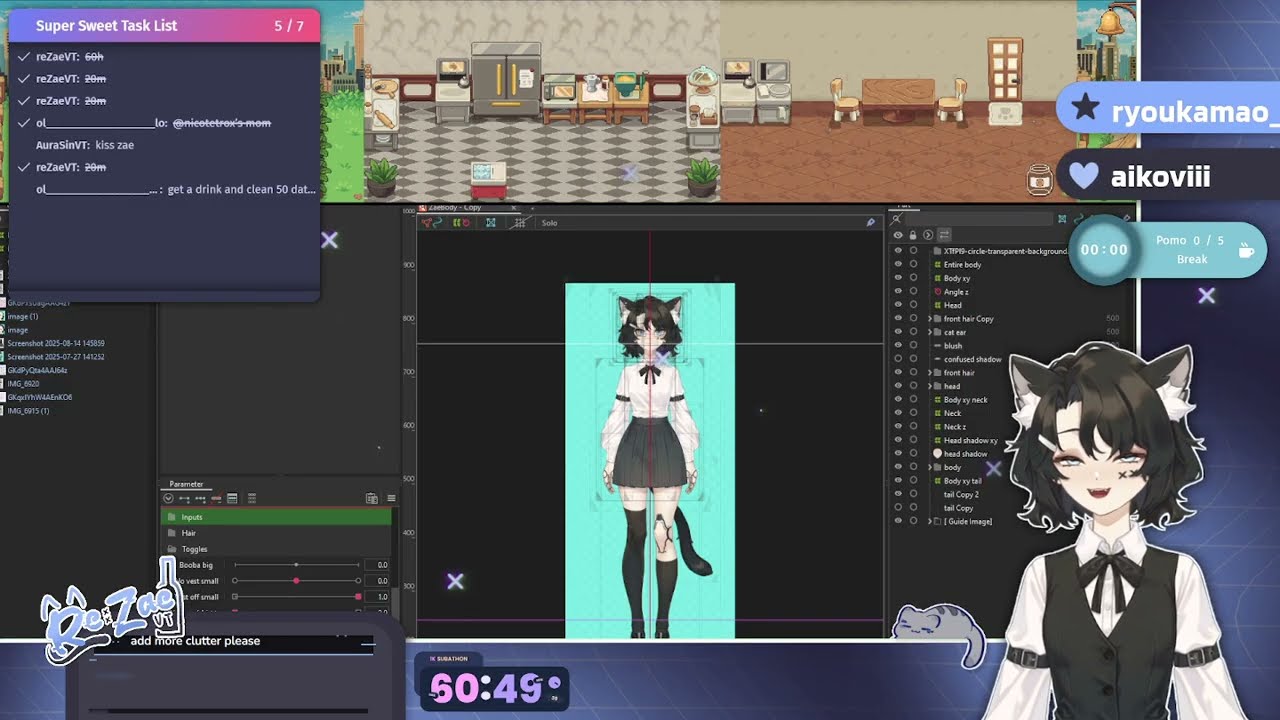The image size is (1280, 720).
Task: Click the two-point key icon in Parameter toolbar
Action: tap(184, 498)
